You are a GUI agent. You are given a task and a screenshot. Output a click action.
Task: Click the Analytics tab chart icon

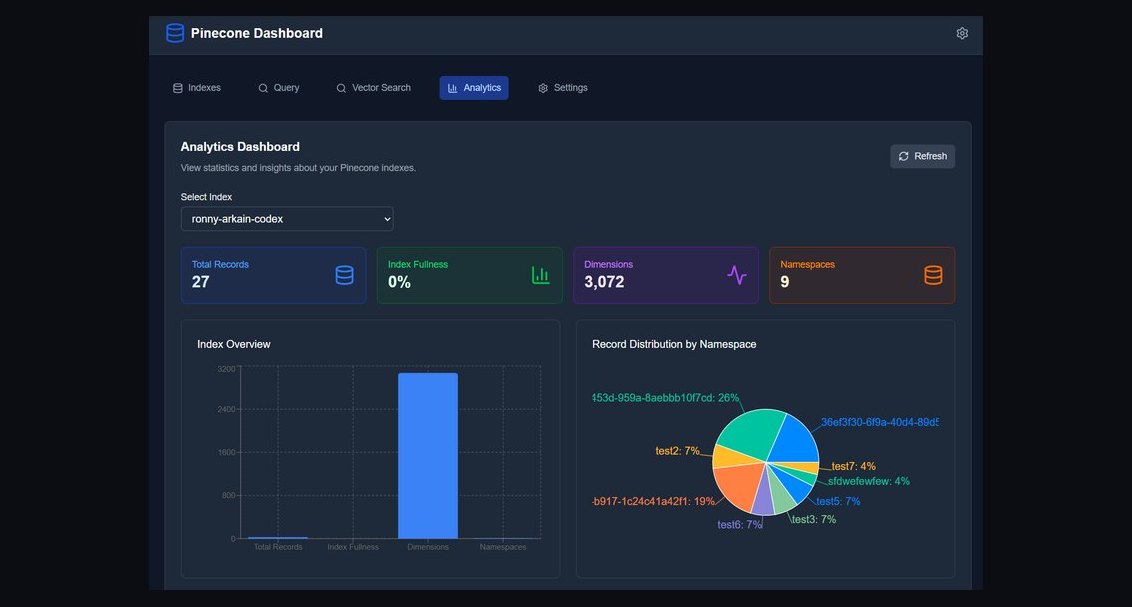[x=453, y=88]
